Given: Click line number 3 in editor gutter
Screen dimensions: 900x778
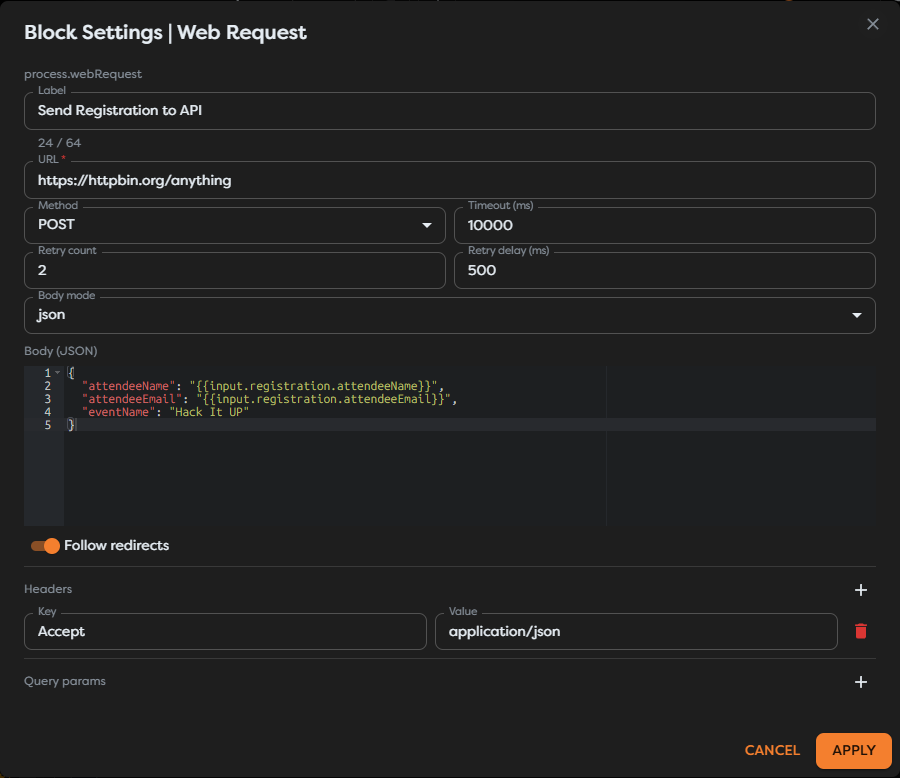Looking at the screenshot, I should click(x=48, y=399).
